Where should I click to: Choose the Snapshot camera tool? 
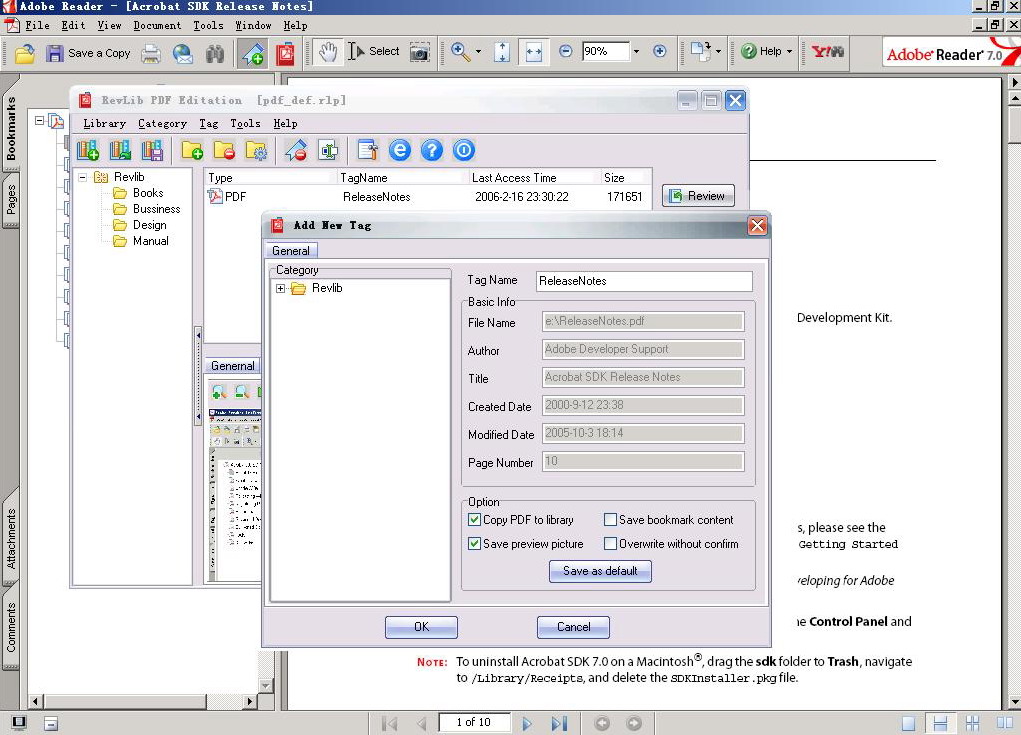[420, 52]
